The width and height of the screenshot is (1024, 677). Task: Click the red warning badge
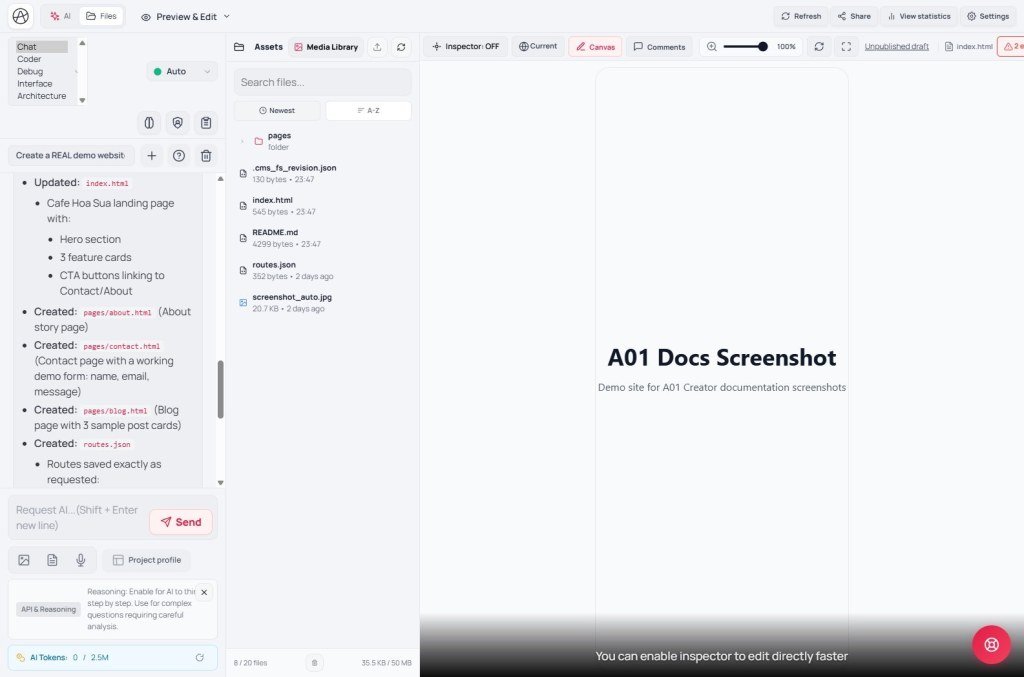coord(1012,46)
